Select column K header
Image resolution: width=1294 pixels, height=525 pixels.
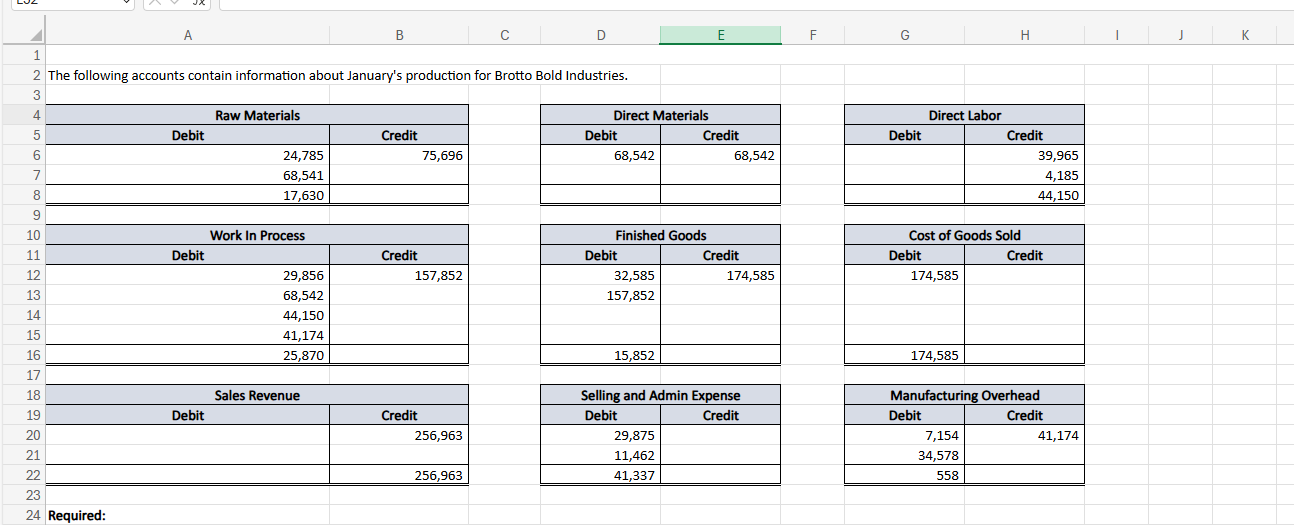tap(1244, 36)
